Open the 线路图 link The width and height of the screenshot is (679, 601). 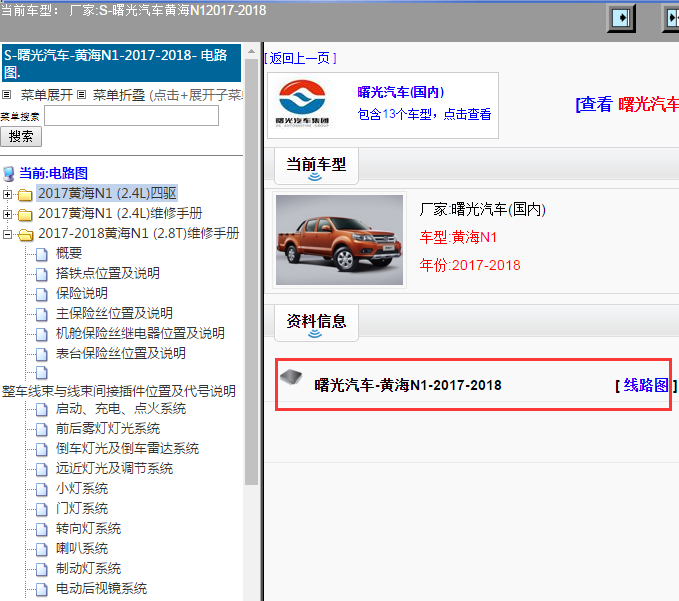[x=645, y=385]
